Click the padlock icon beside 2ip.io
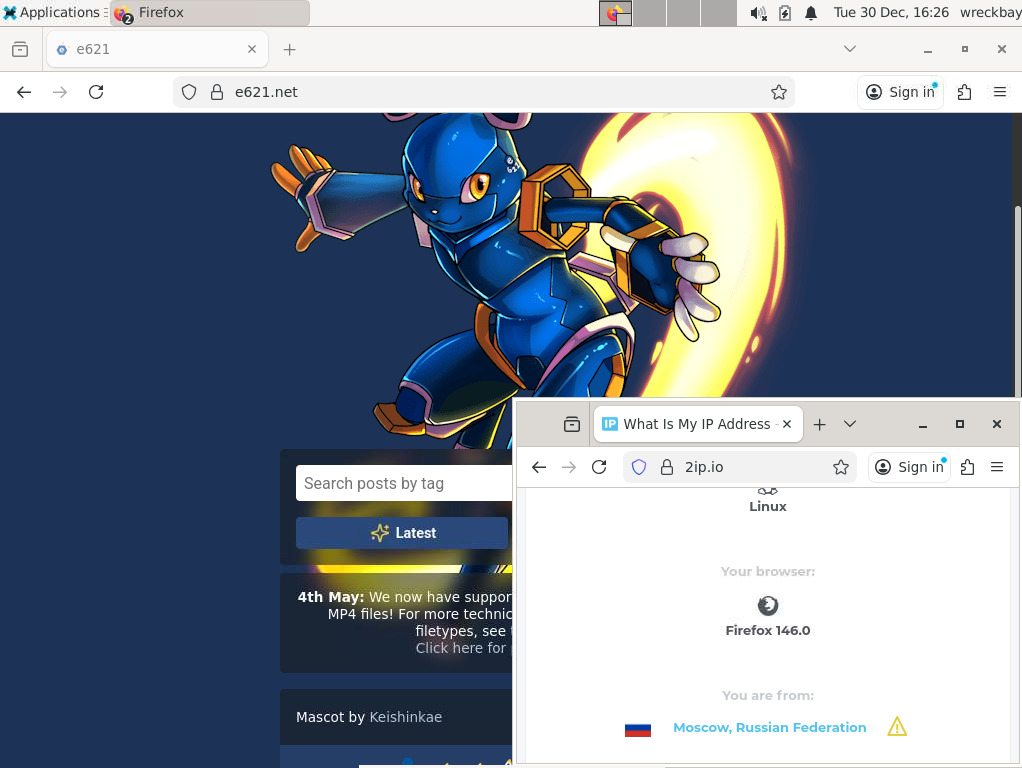This screenshot has height=768, width=1022. [667, 467]
